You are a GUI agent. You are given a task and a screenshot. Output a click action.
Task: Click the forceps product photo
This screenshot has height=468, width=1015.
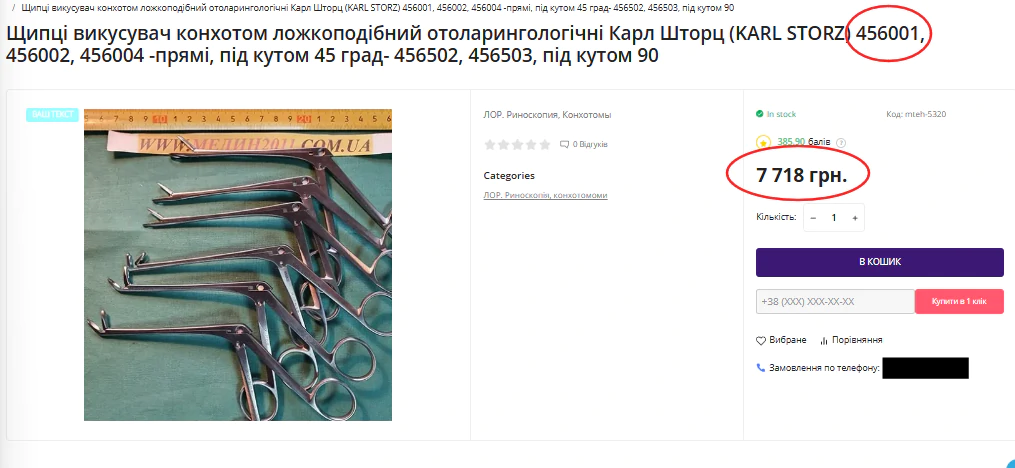pos(238,265)
